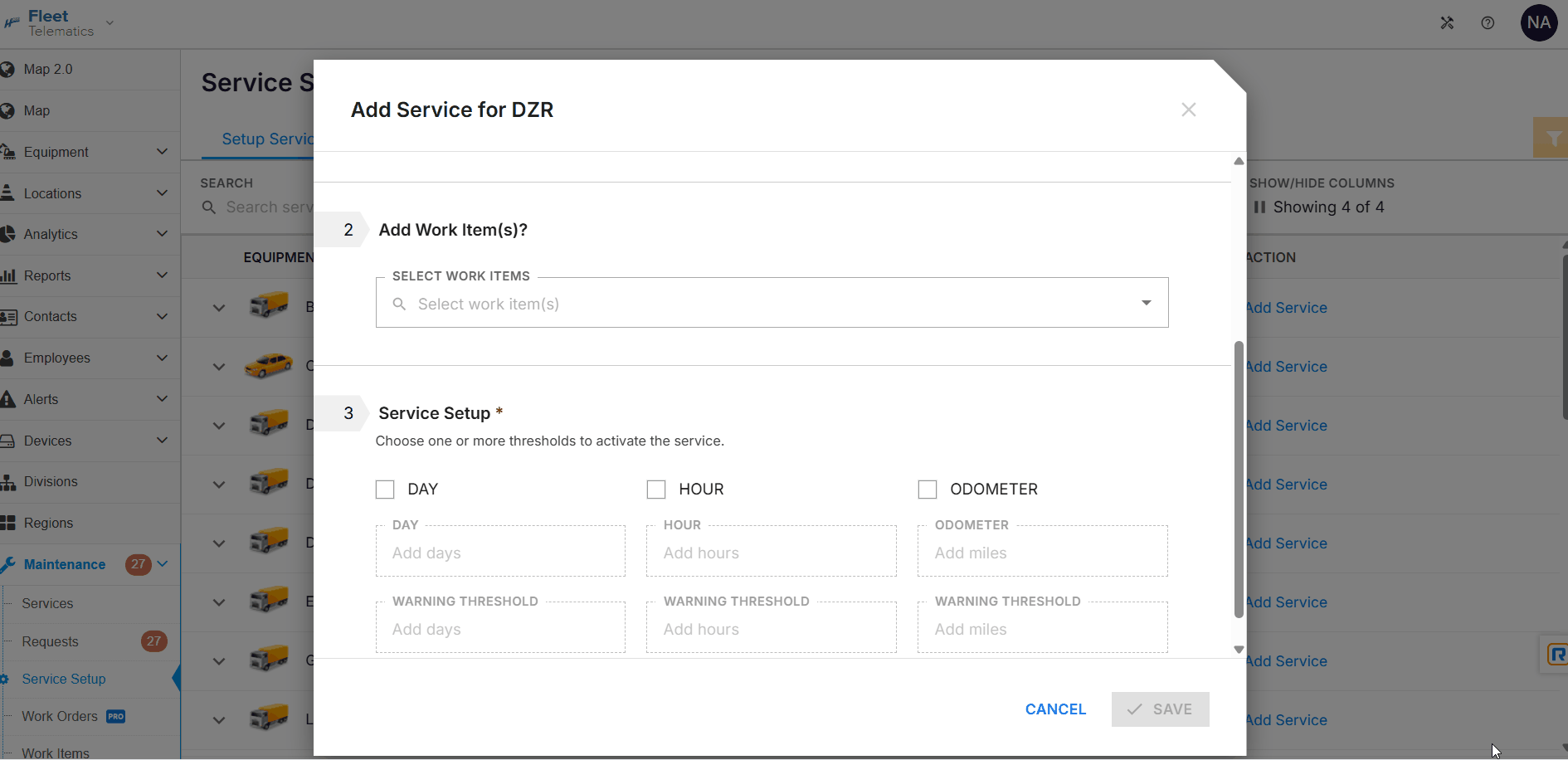Select the Service Setup sidebar item
This screenshot has height=760, width=1568.
point(64,679)
